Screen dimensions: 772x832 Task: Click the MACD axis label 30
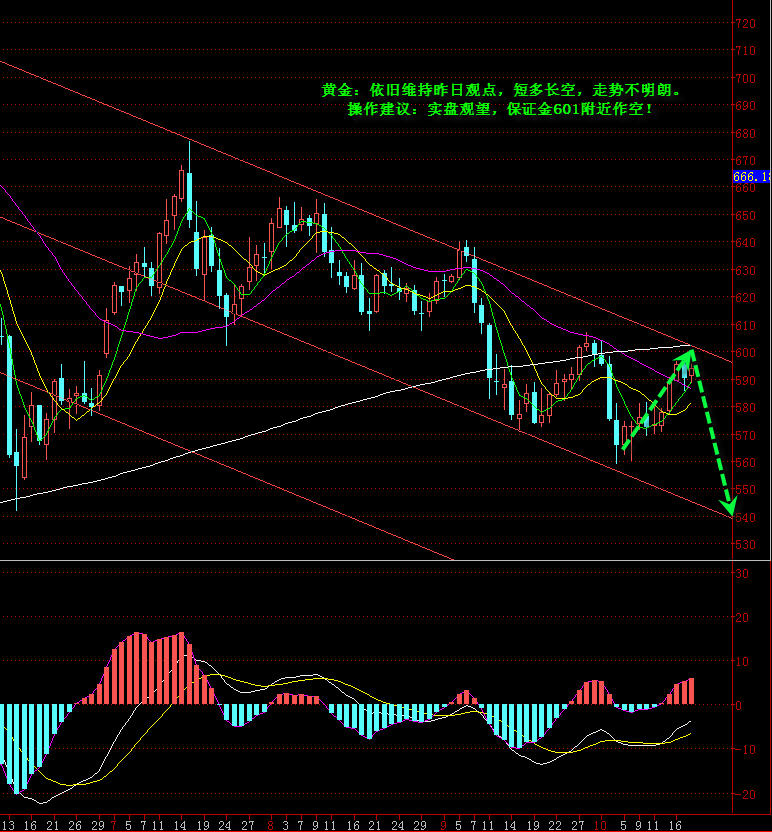(742, 574)
